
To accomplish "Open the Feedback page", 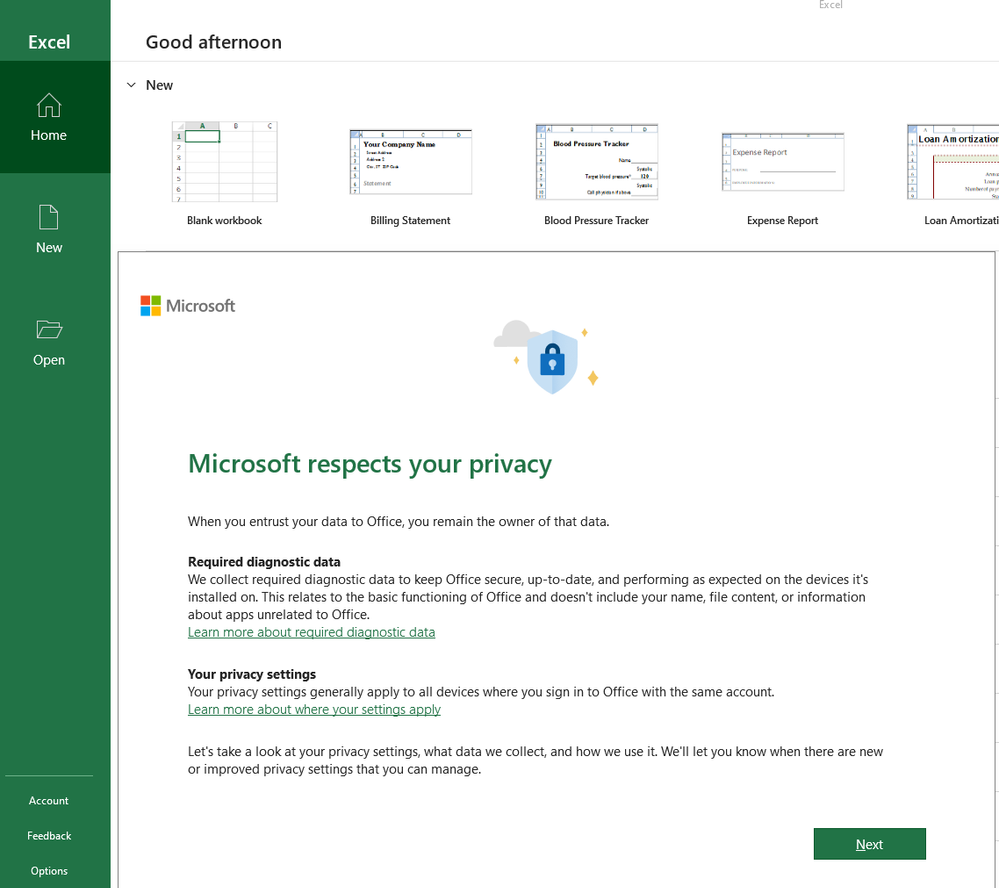I will coord(49,836).
